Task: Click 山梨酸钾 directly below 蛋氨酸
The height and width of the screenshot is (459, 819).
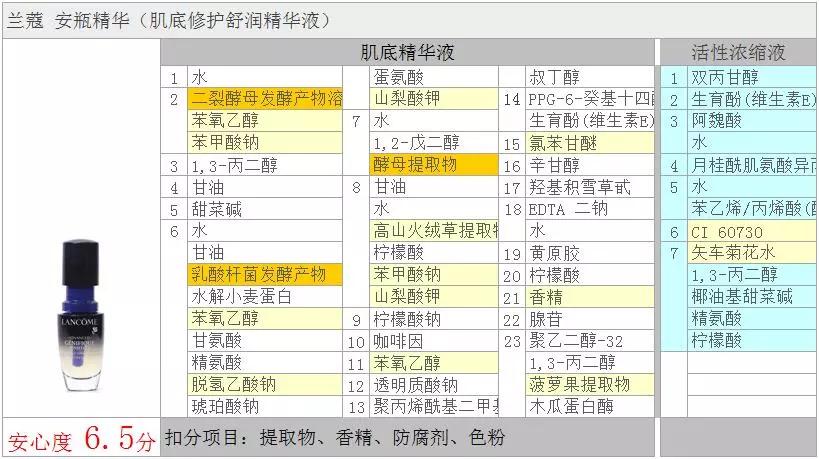Action: click(x=434, y=99)
